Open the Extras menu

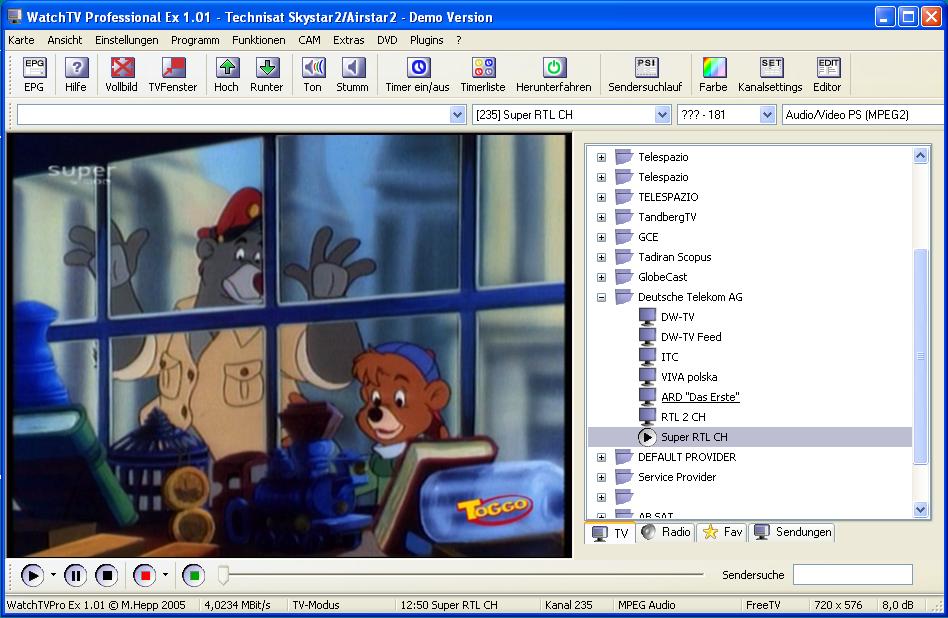coord(349,40)
